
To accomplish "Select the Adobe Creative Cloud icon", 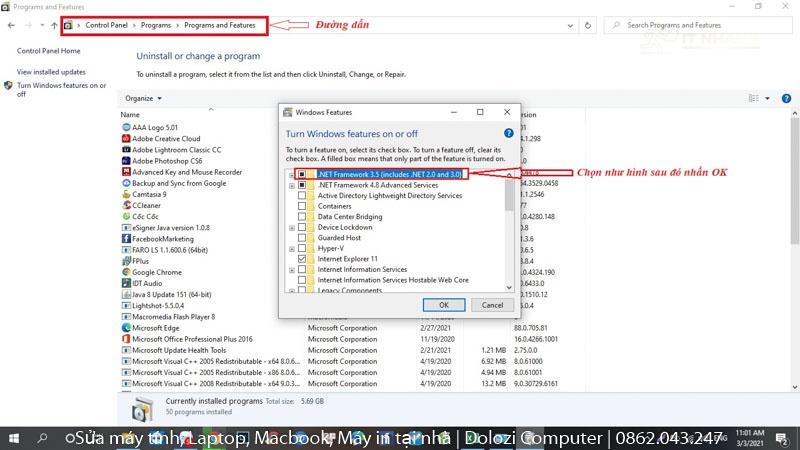I will pyautogui.click(x=126, y=138).
